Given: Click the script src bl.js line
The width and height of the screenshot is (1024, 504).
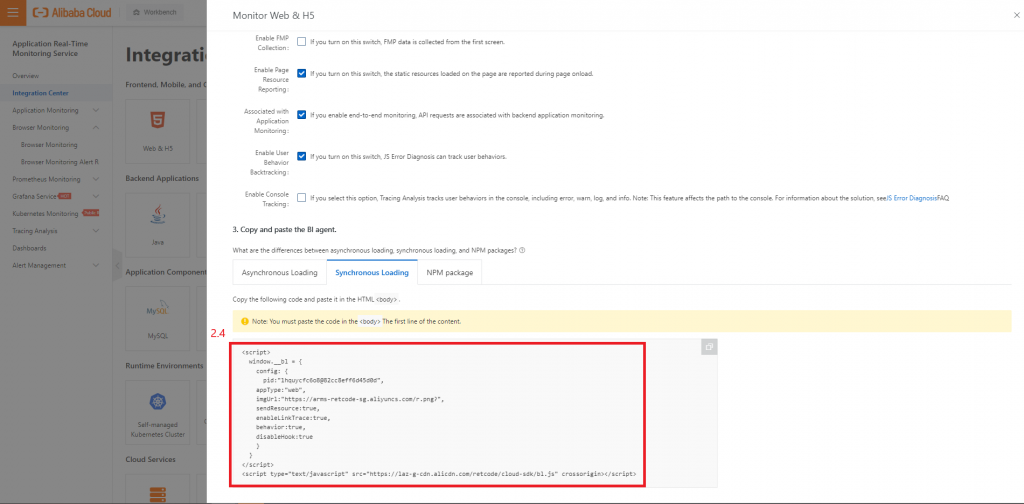Looking at the screenshot, I should 439,474.
